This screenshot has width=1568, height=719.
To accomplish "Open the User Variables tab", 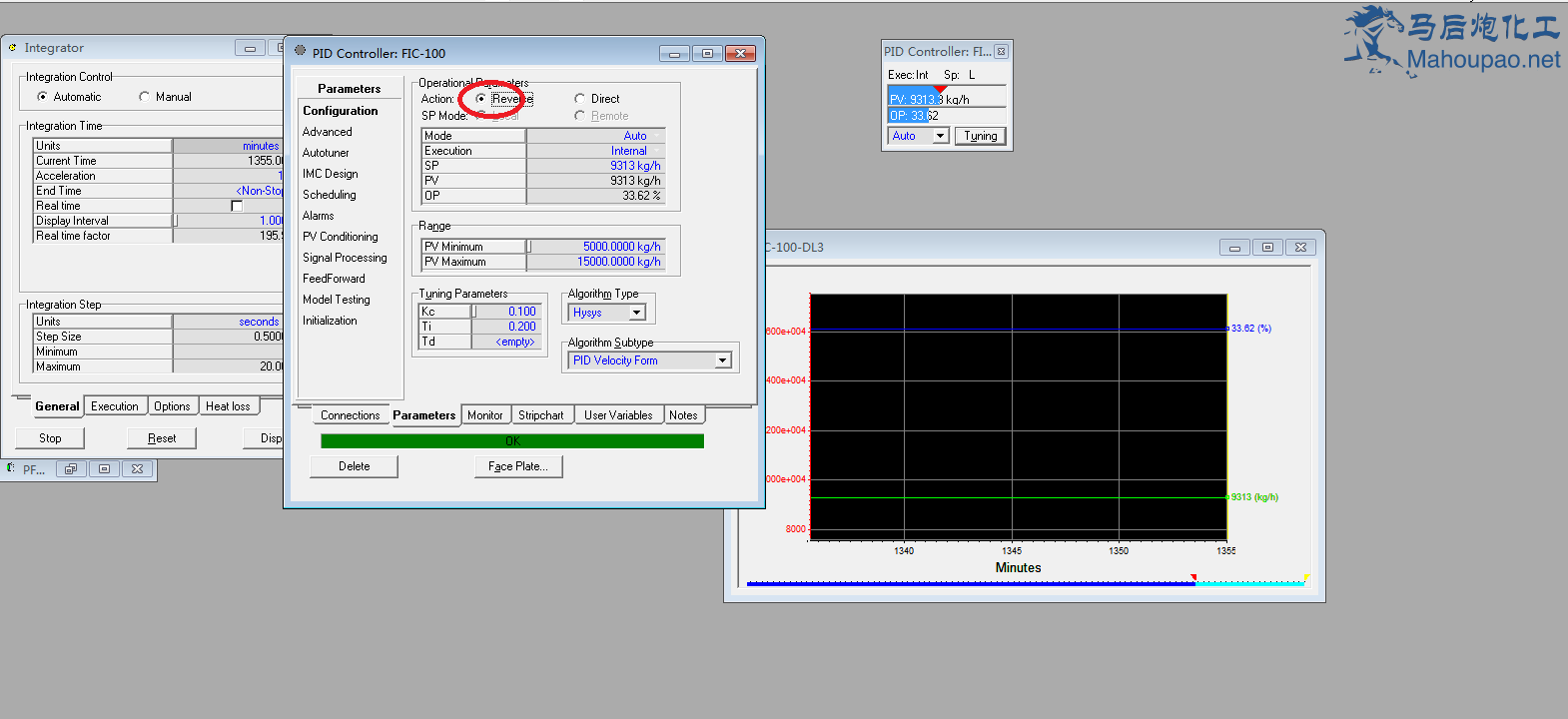I will (618, 415).
